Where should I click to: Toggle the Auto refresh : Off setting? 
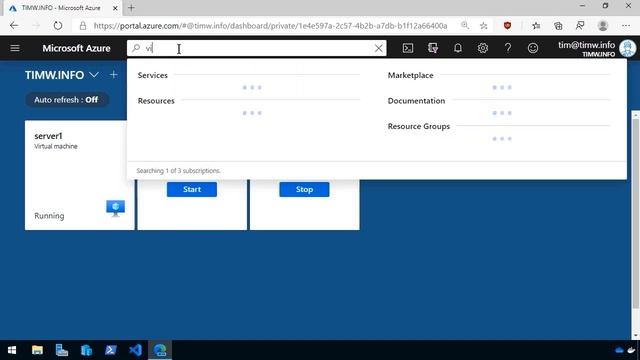coord(67,100)
